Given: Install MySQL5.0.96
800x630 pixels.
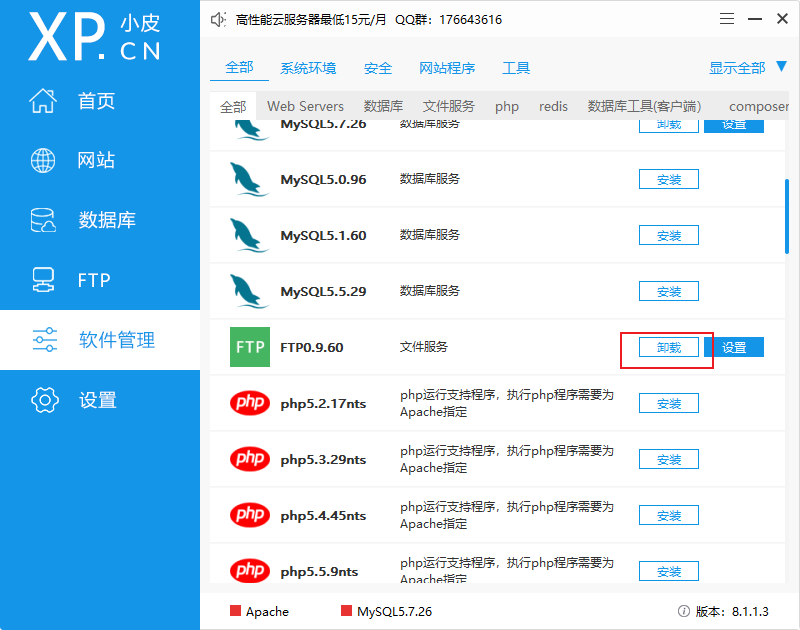Looking at the screenshot, I should pyautogui.click(x=669, y=179).
